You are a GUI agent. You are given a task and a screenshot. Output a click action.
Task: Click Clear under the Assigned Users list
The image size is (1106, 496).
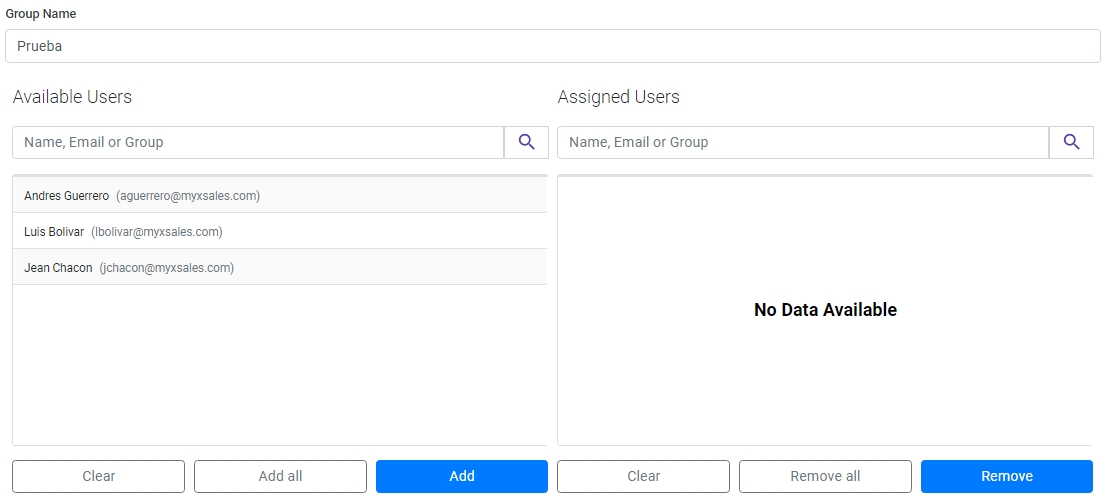(x=643, y=476)
